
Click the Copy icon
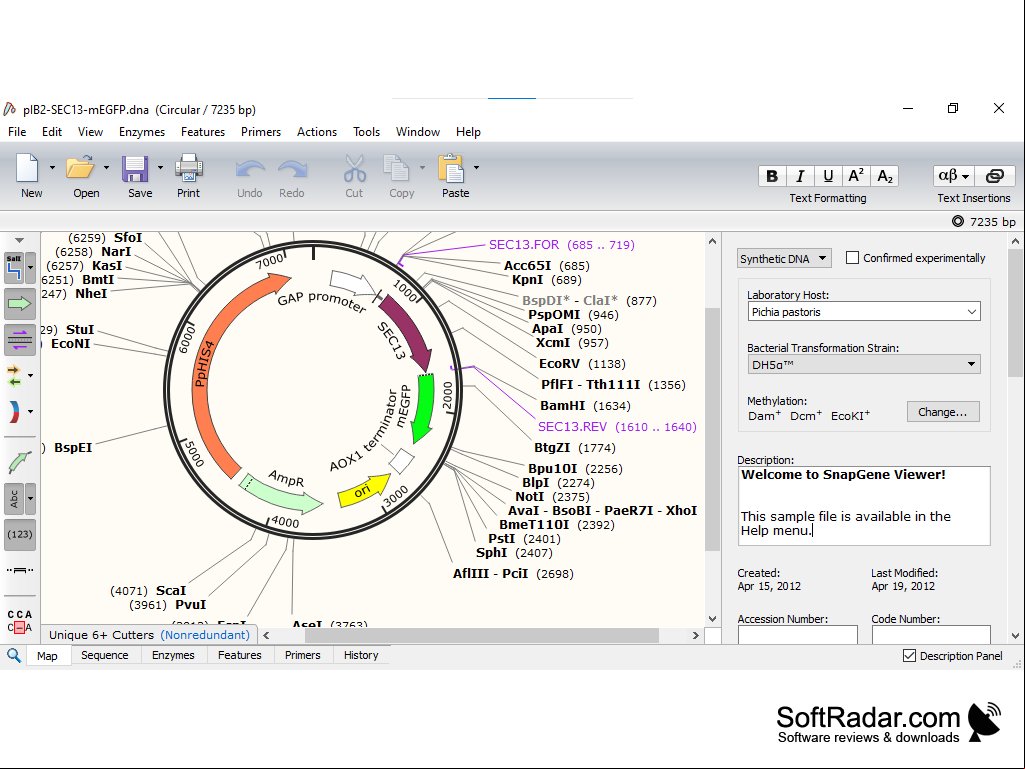(x=396, y=168)
